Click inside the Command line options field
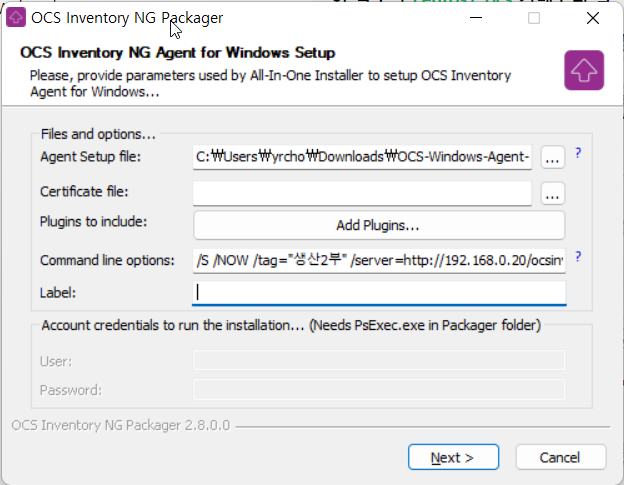Viewport: 624px width, 485px height. click(379, 261)
